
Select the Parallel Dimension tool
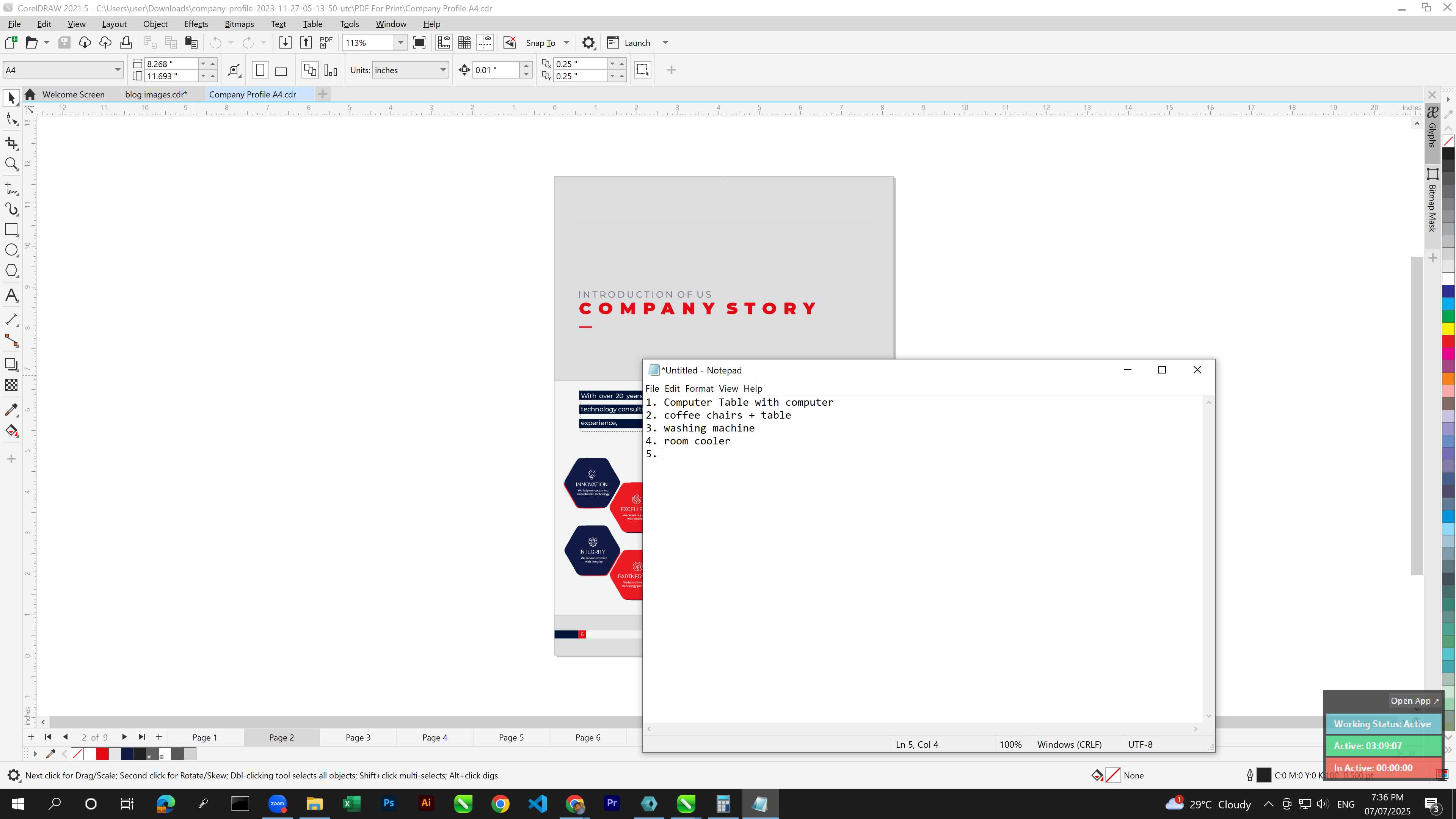click(11, 319)
